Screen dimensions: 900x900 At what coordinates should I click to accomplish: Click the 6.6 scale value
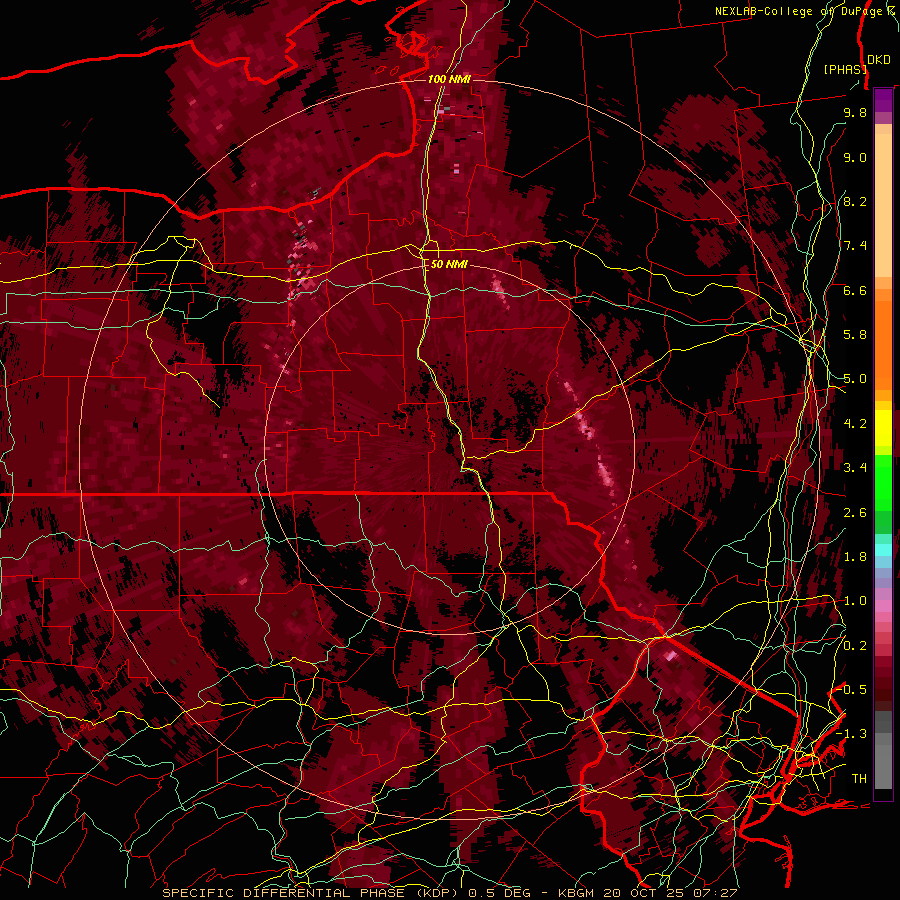pyautogui.click(x=855, y=290)
